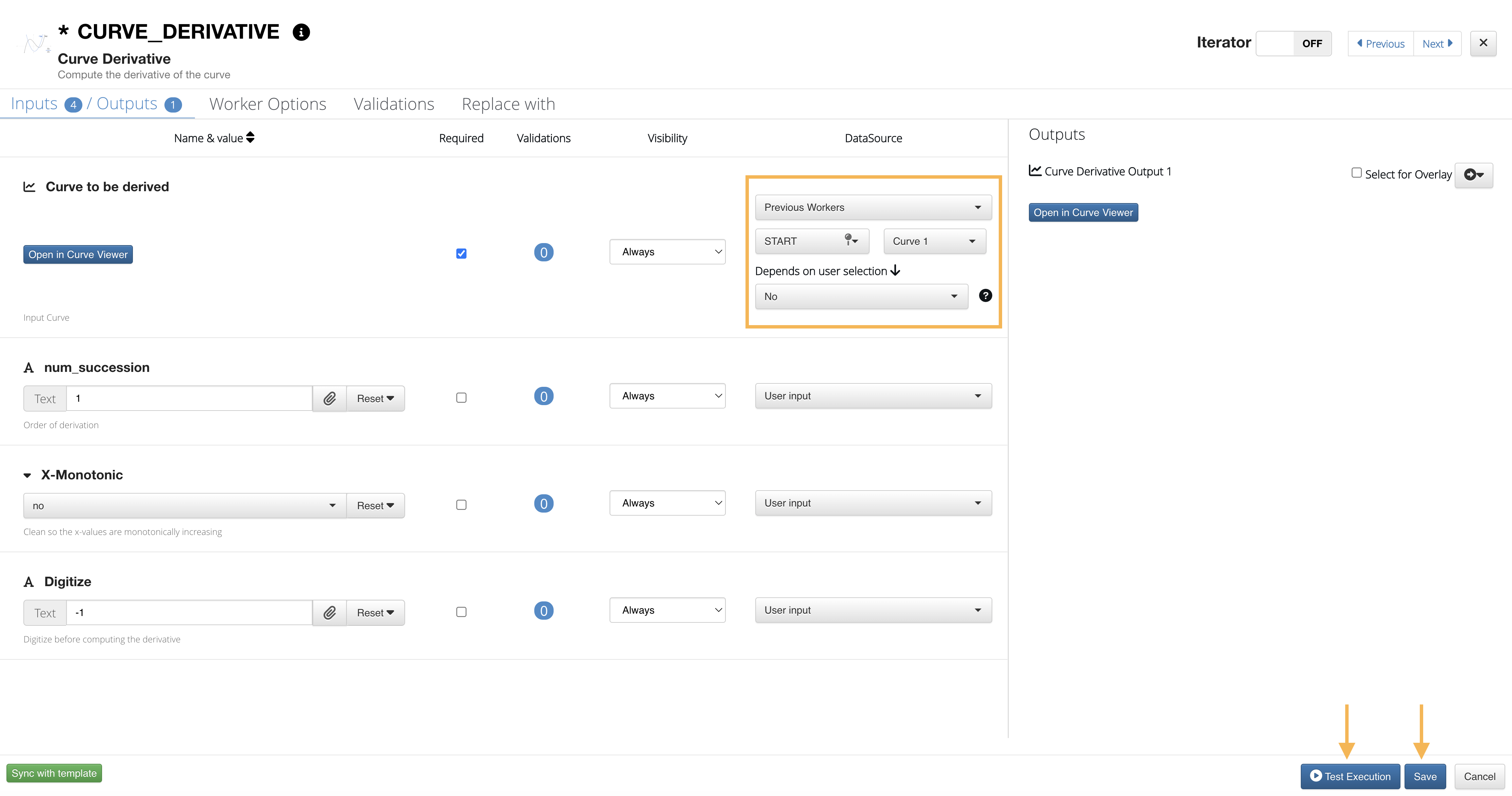Click the info icon next to CURVE_DERIVATIVE title
The height and width of the screenshot is (796, 1512).
point(301,32)
